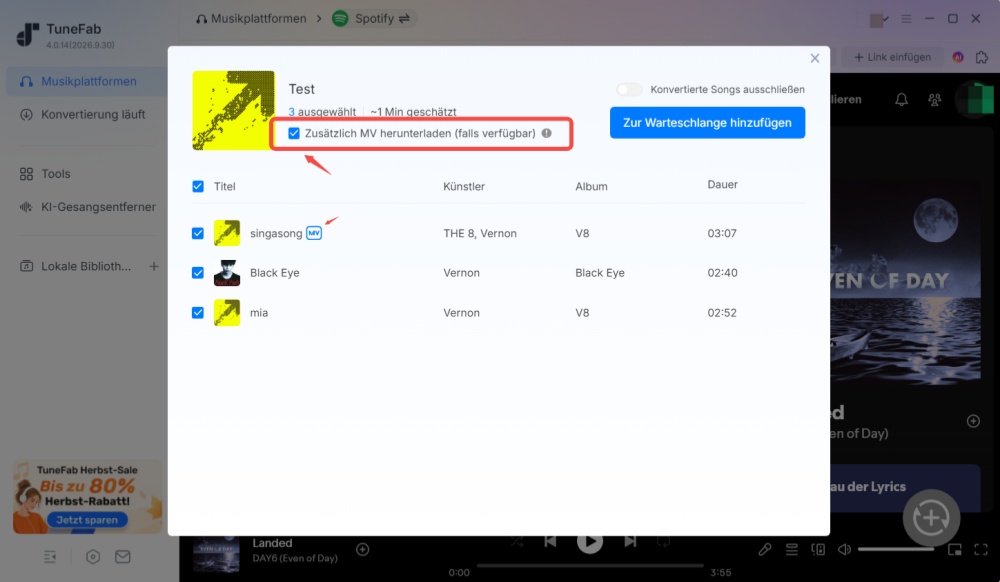Click the Test playlist cover image
The image size is (1000, 582).
click(x=233, y=110)
